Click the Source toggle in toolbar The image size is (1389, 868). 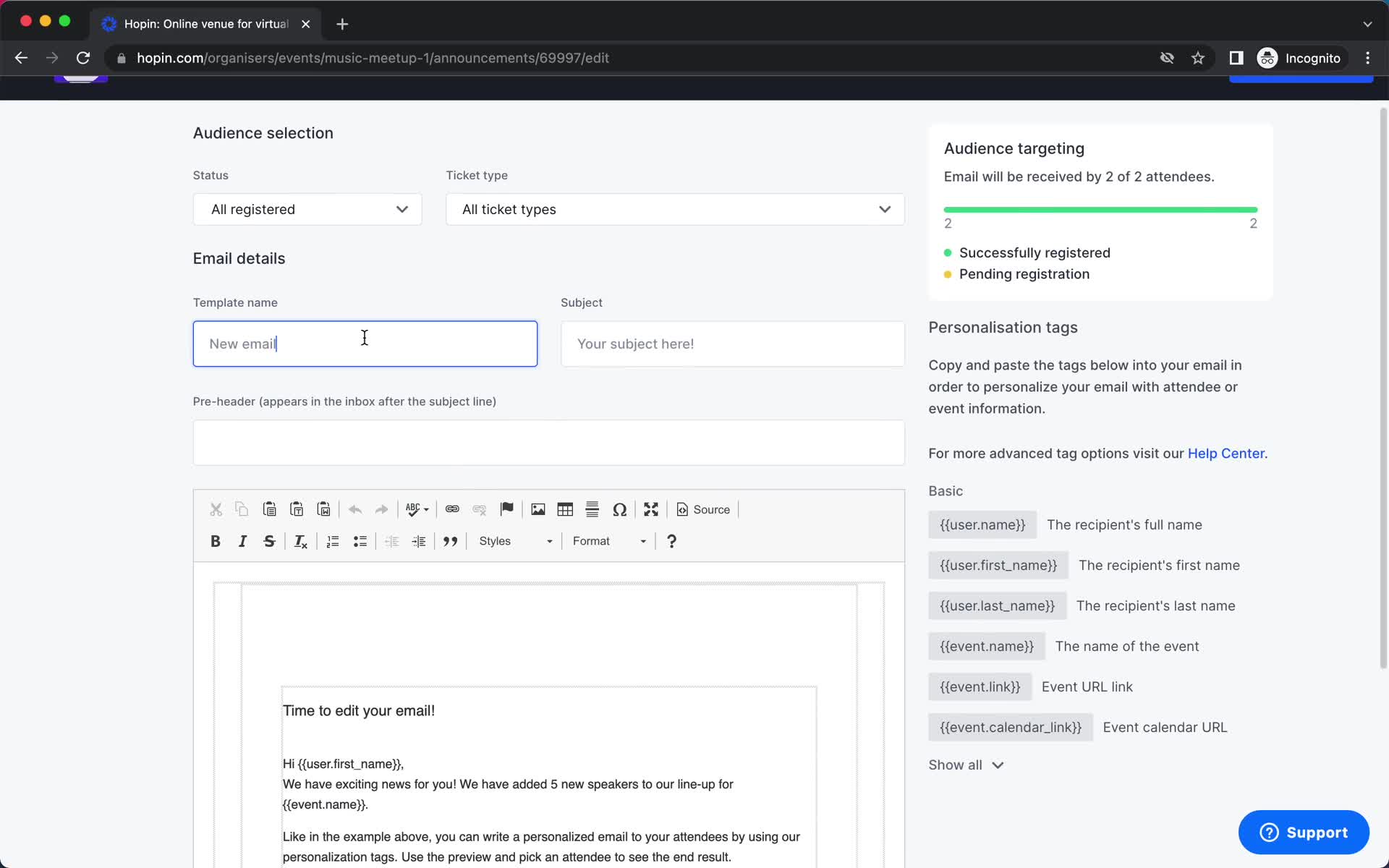click(703, 509)
